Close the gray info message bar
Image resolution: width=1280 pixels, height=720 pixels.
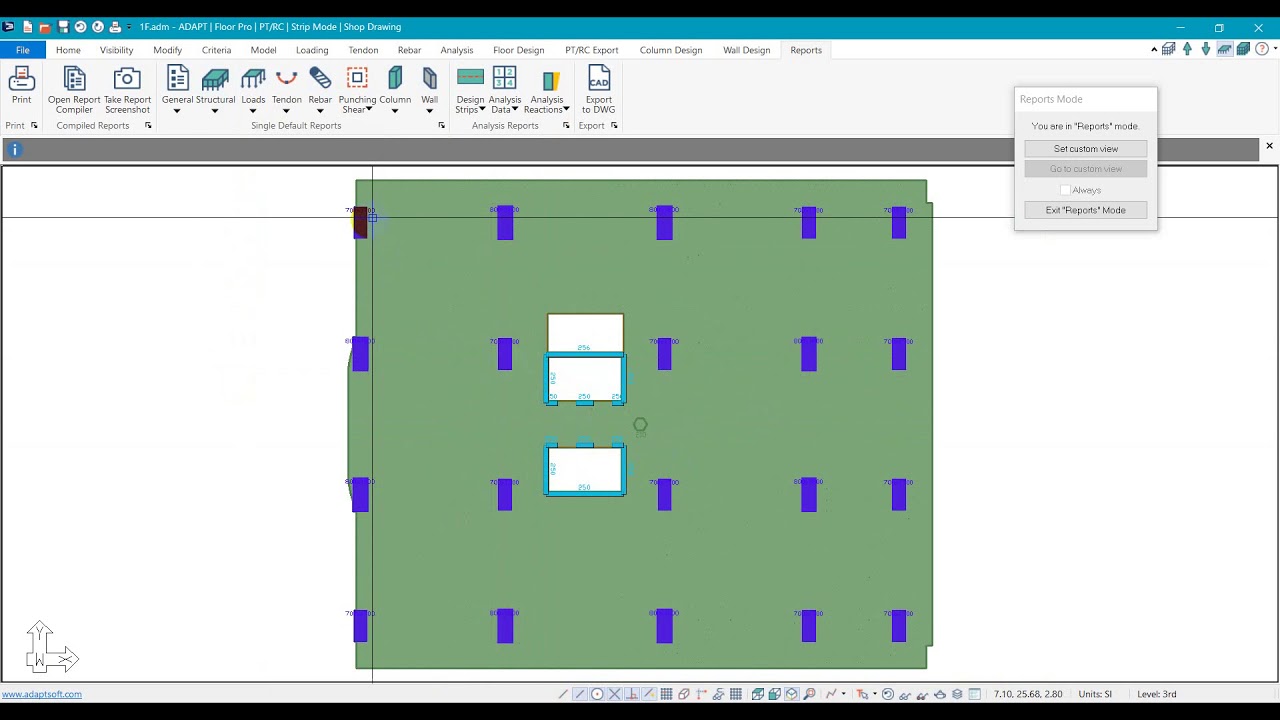click(x=1269, y=146)
